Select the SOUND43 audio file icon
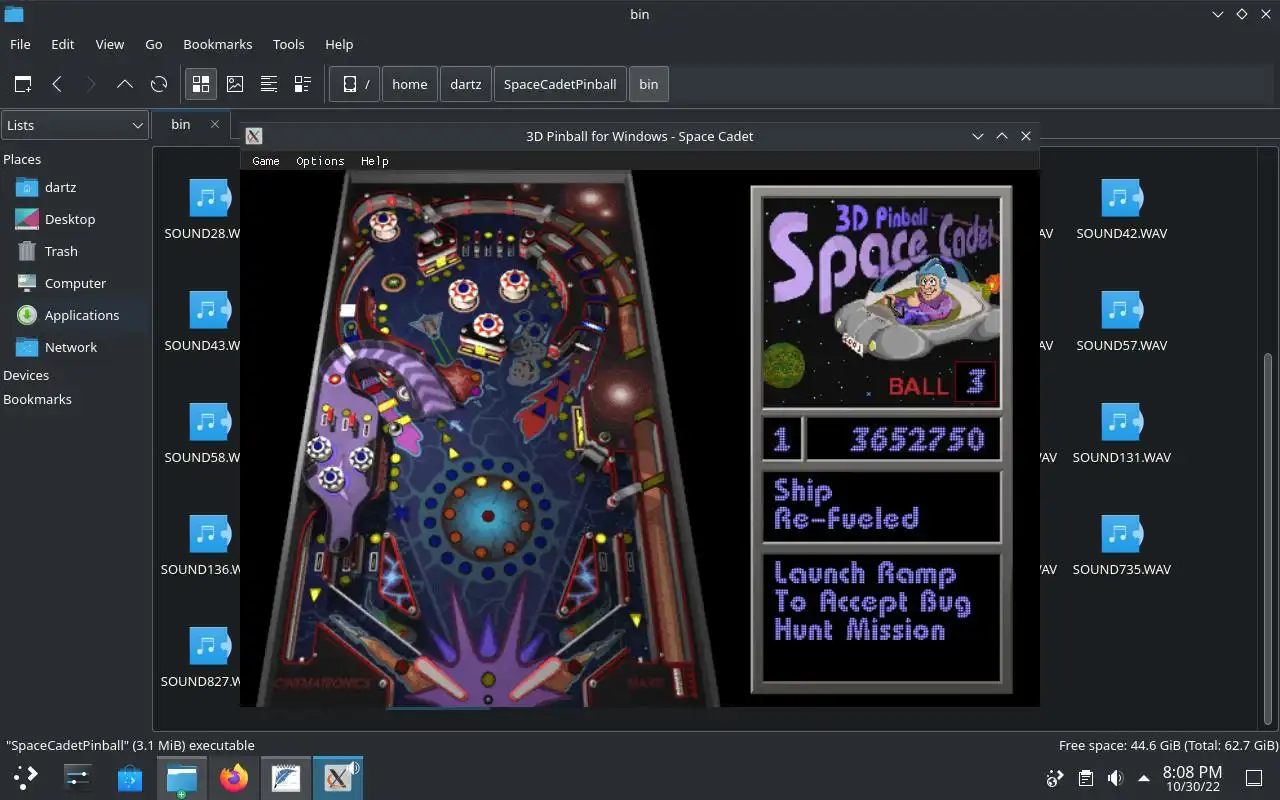Viewport: 1280px width, 800px height. click(209, 310)
